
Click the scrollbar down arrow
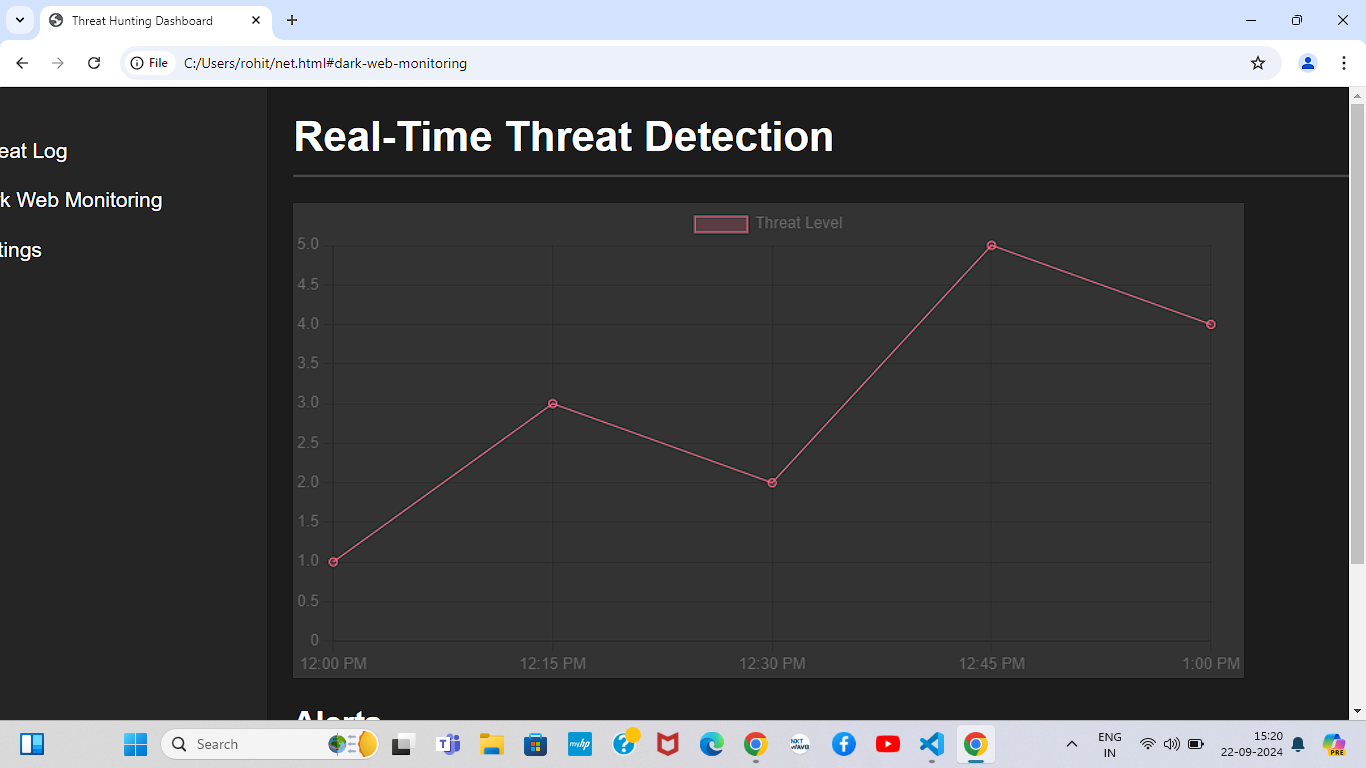click(x=1357, y=711)
